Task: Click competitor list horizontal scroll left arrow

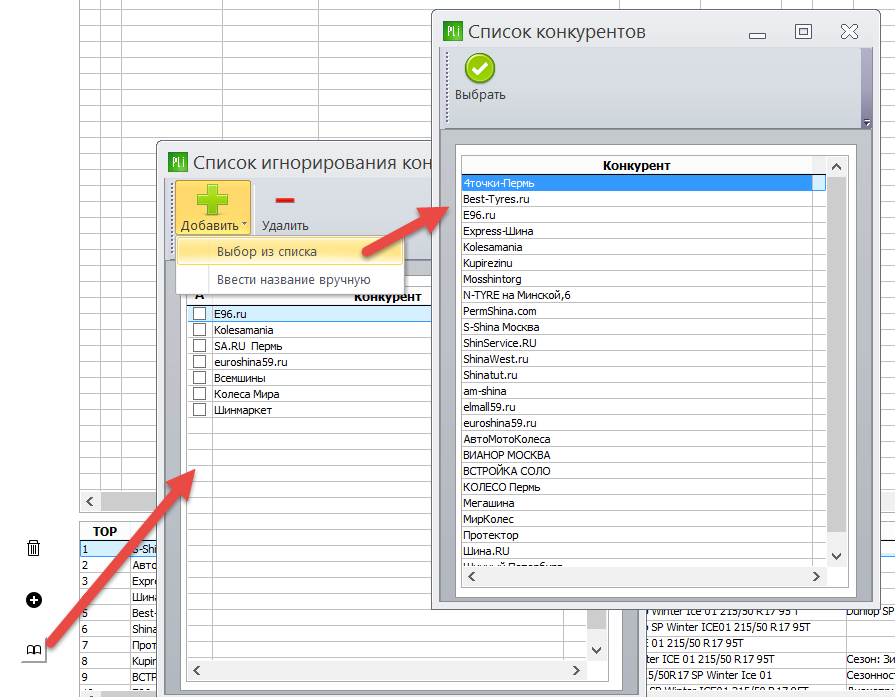Action: coord(471,577)
